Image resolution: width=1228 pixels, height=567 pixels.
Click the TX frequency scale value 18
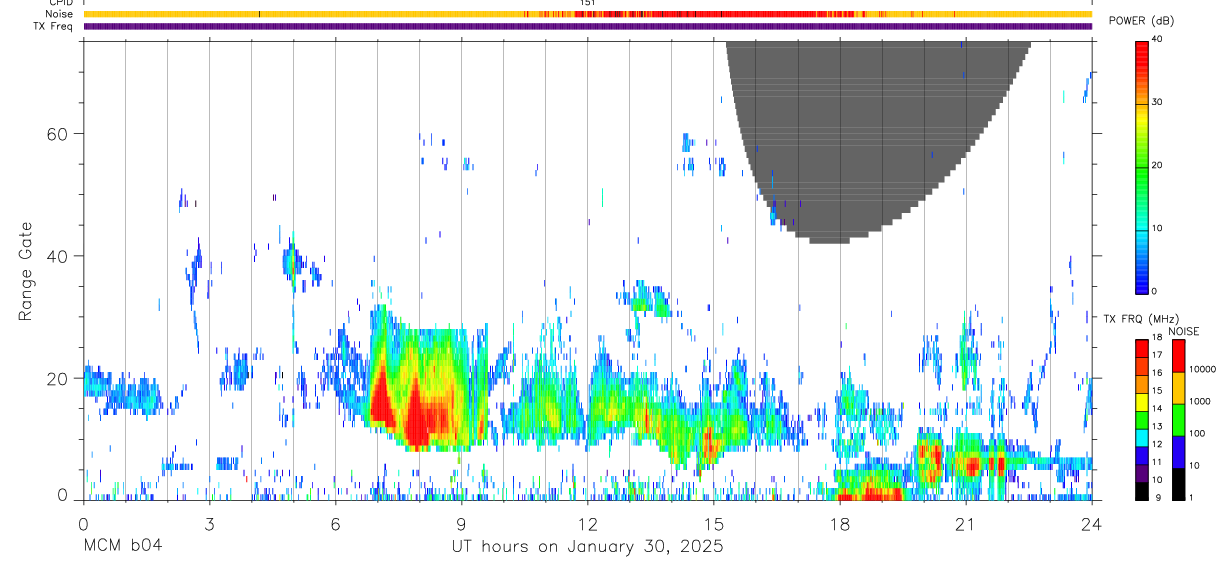(1157, 338)
